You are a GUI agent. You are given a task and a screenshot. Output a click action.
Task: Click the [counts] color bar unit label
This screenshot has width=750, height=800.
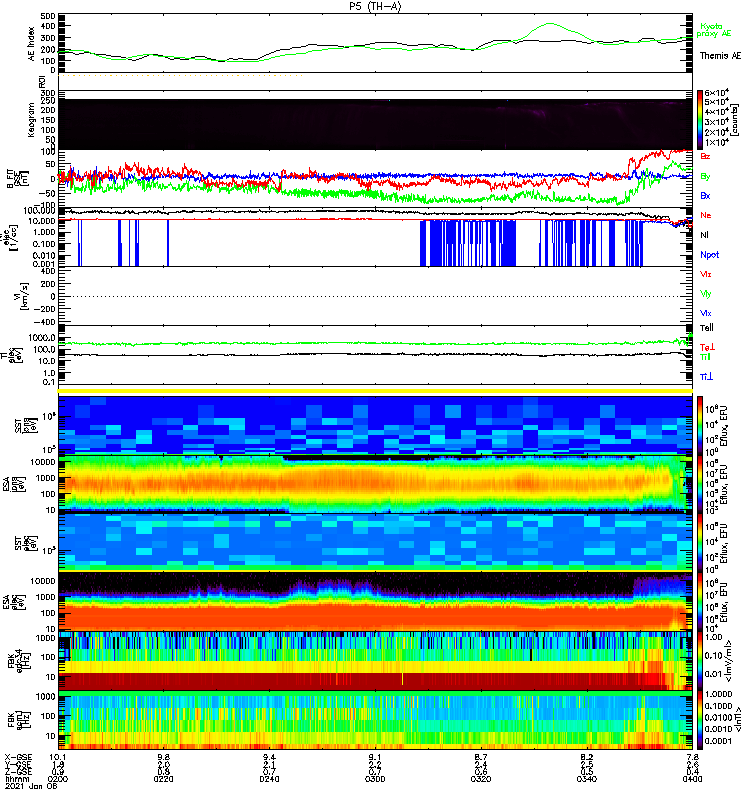[x=735, y=120]
